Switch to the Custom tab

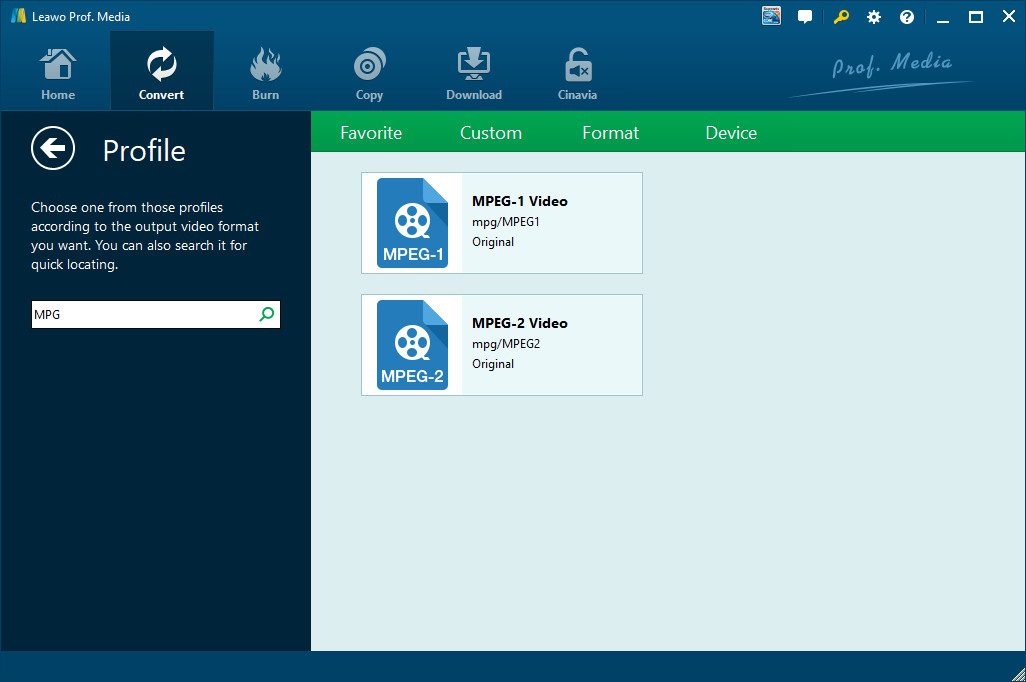tap(491, 133)
